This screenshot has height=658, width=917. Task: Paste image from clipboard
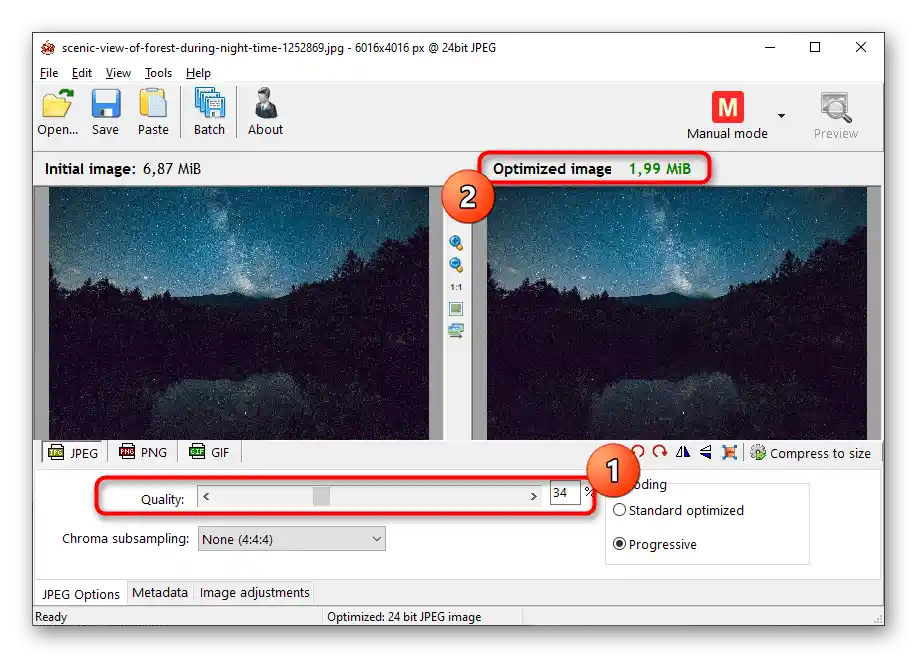(153, 112)
